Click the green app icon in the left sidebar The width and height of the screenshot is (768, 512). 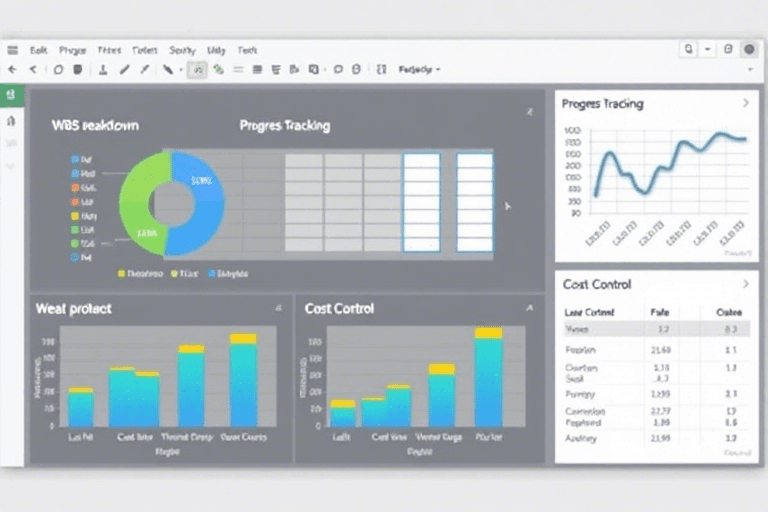tap(11, 95)
